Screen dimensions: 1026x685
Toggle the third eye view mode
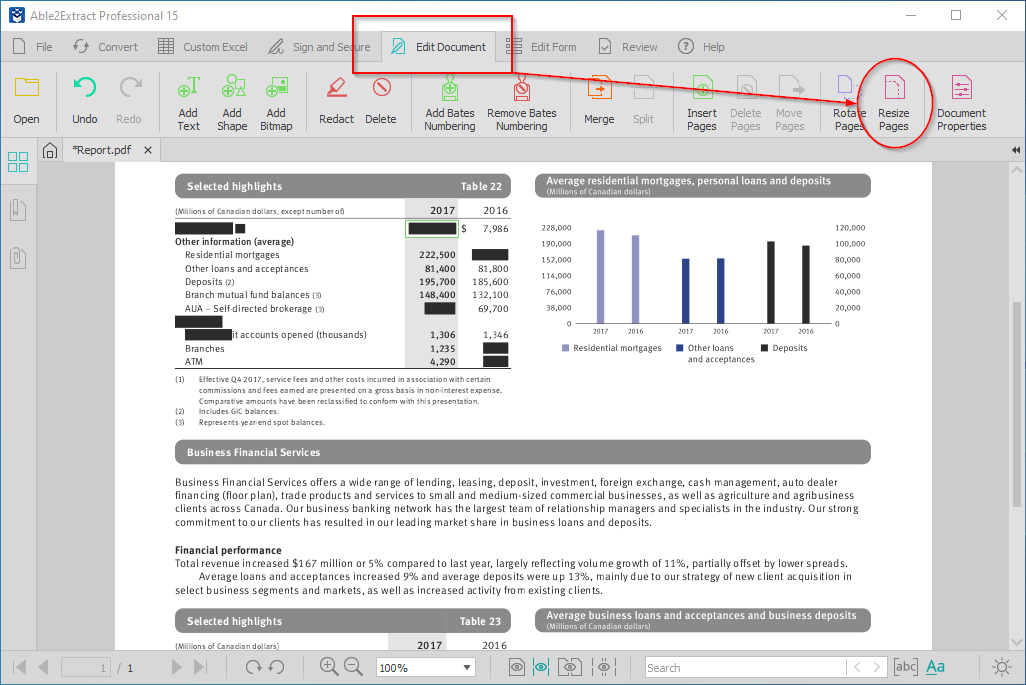(x=570, y=667)
